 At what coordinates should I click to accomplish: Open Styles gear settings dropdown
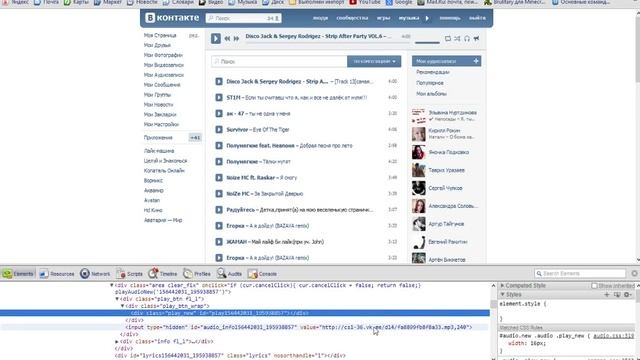[x=627, y=295]
